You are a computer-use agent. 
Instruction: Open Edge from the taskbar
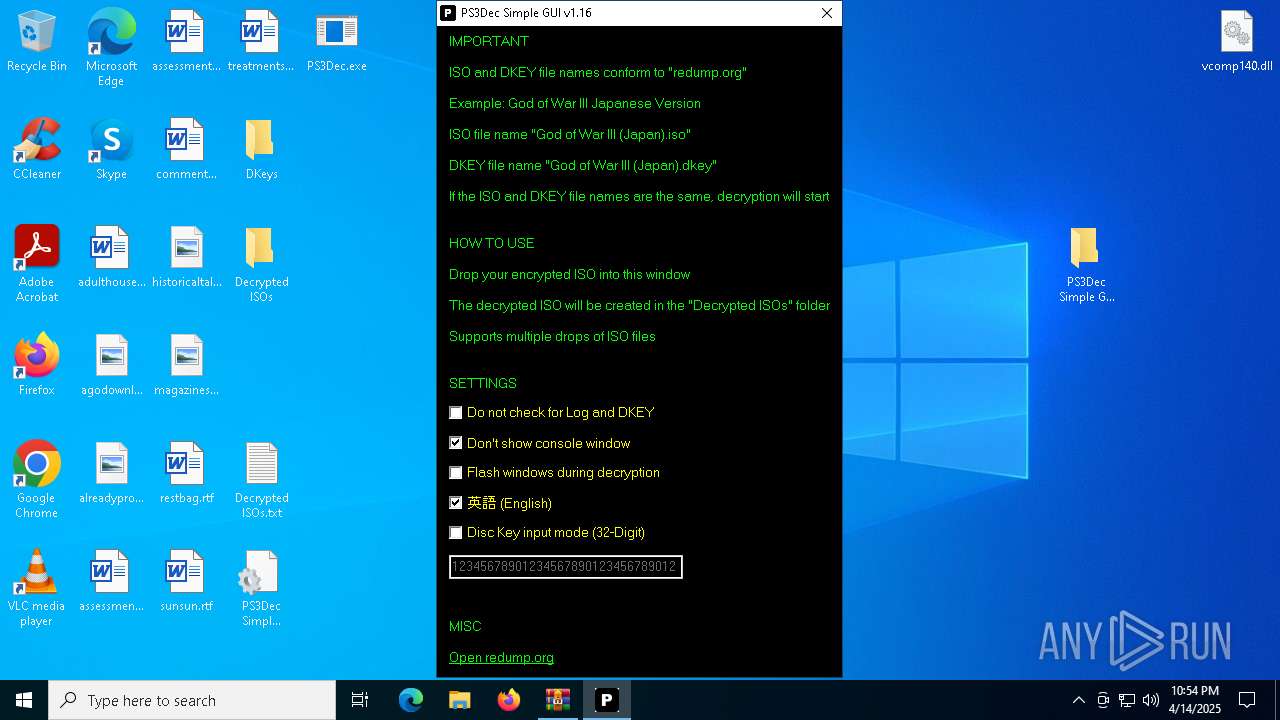(411, 700)
